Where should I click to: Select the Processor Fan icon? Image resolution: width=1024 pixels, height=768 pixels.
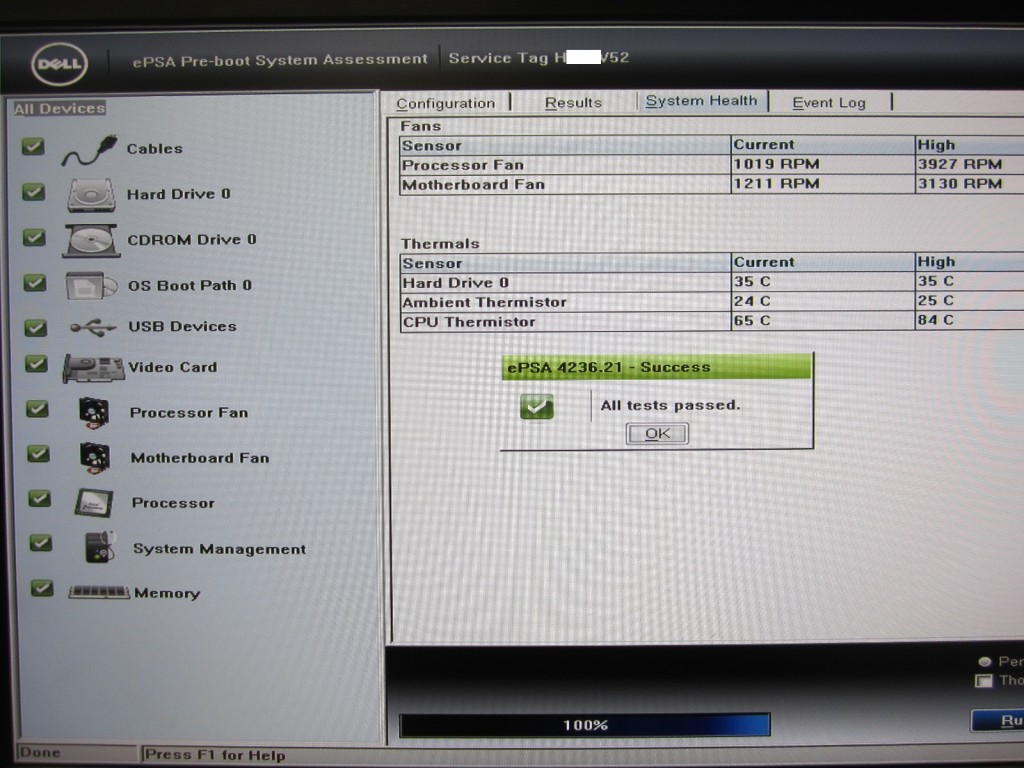[x=94, y=413]
